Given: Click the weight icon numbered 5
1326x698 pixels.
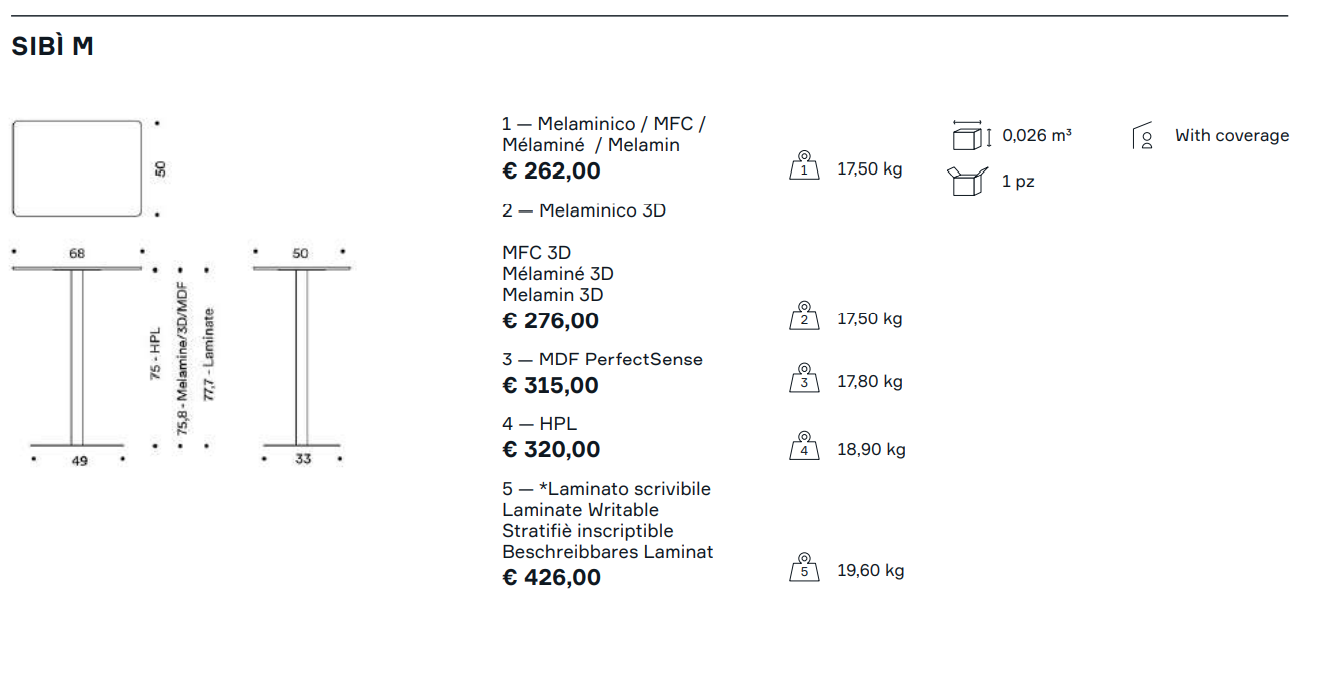Looking at the screenshot, I should [x=804, y=568].
